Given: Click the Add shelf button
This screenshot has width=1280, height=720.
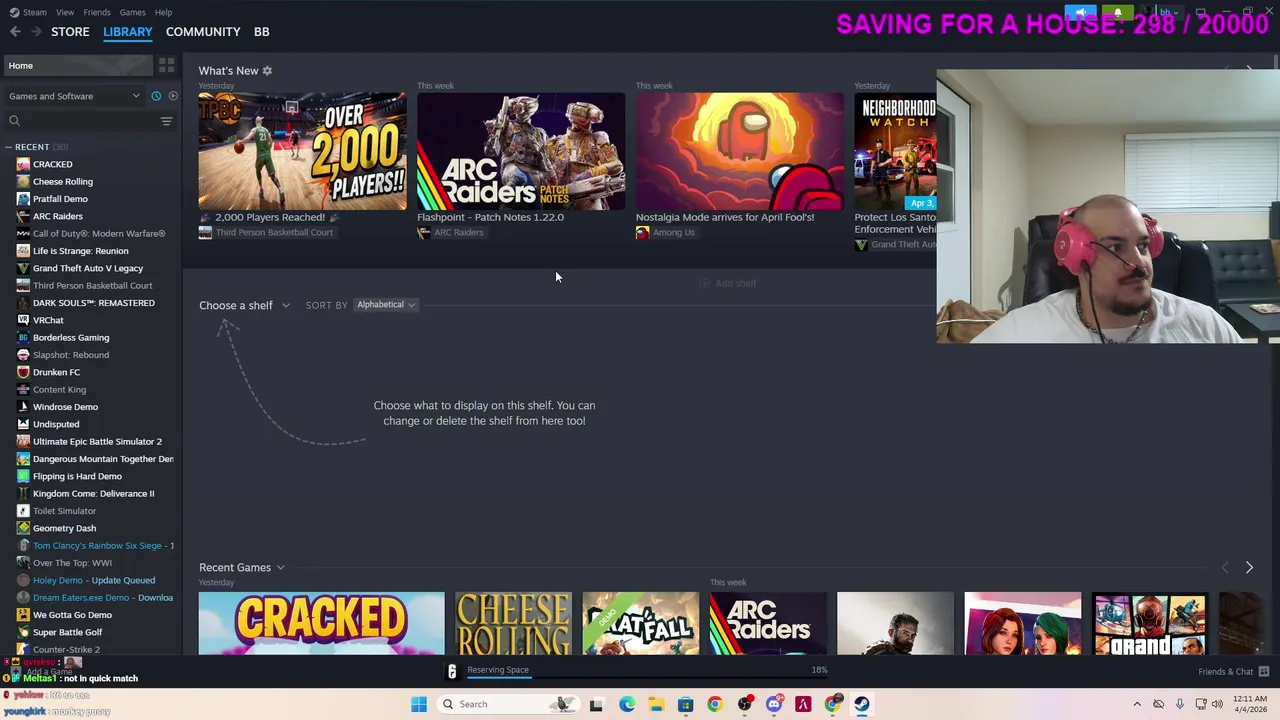Looking at the screenshot, I should (727, 283).
